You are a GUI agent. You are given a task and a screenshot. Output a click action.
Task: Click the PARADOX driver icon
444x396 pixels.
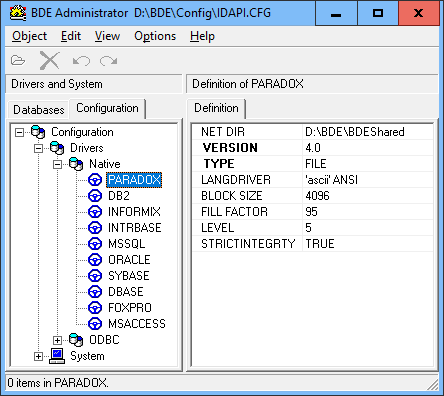95,180
